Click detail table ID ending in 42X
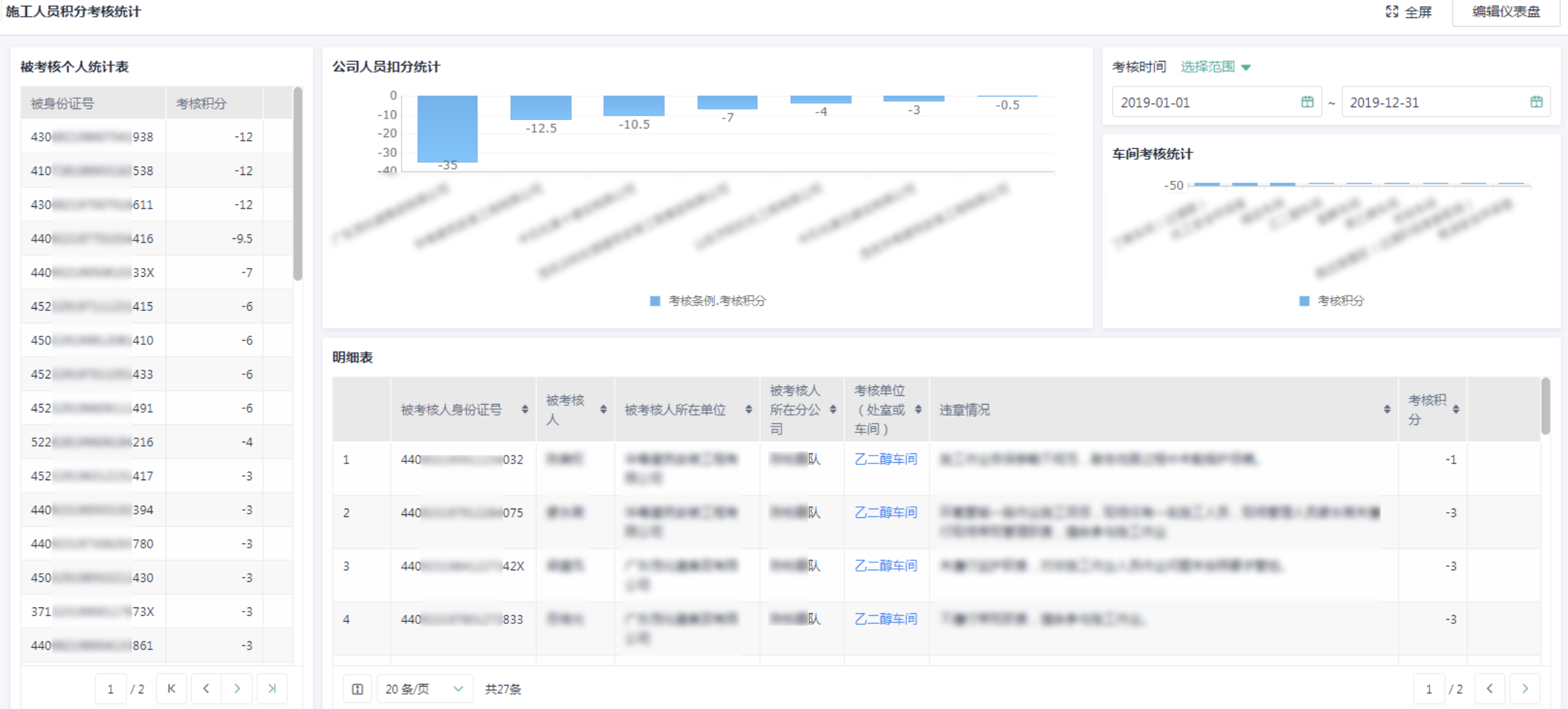Viewport: 1568px width, 709px height. [462, 566]
